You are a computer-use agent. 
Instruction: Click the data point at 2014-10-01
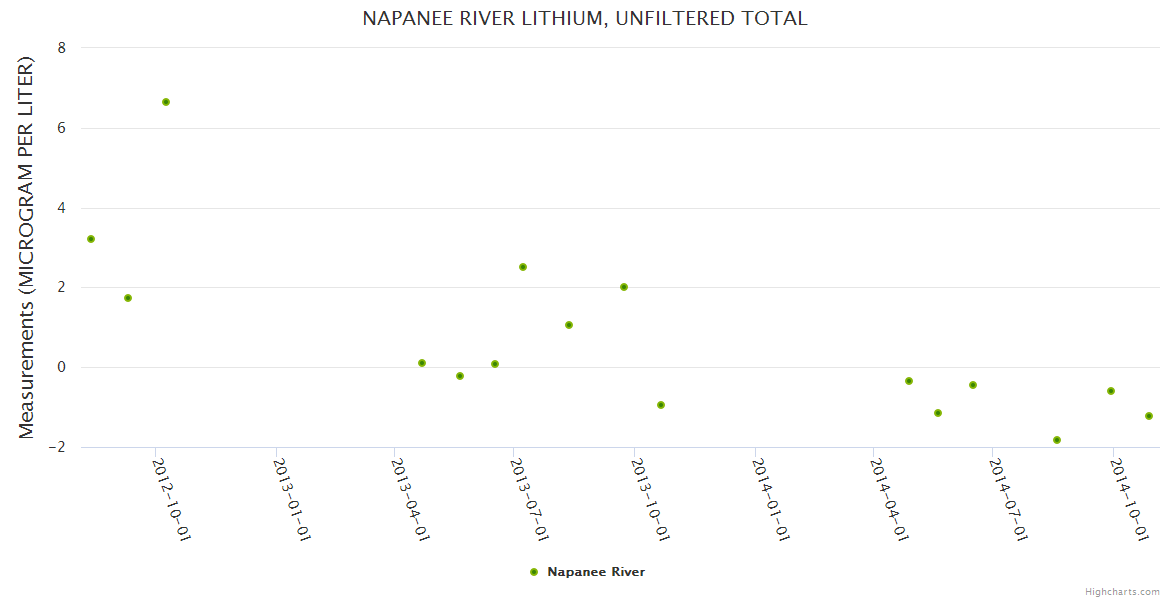point(1111,391)
